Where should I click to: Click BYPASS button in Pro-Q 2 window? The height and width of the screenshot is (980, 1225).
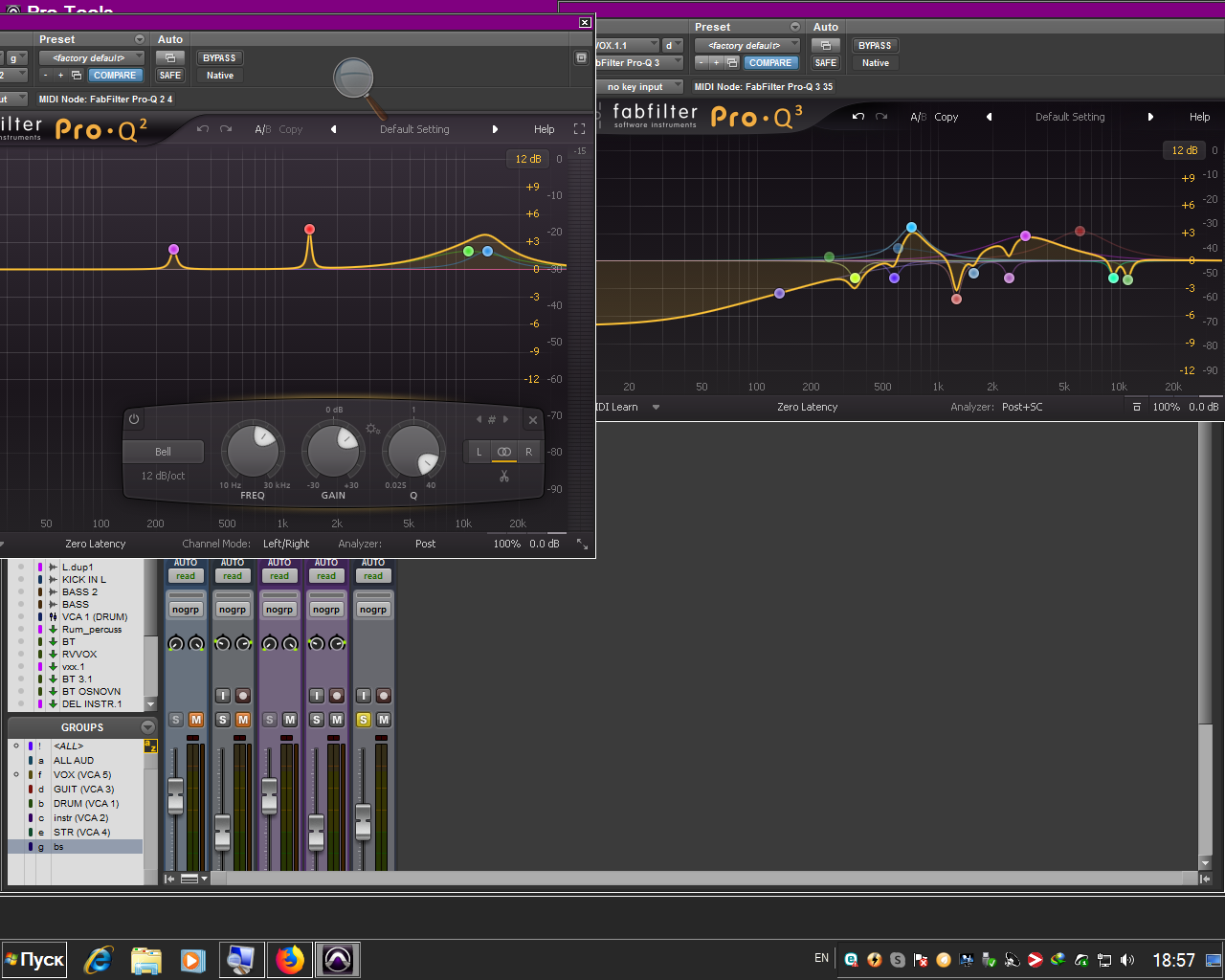219,57
